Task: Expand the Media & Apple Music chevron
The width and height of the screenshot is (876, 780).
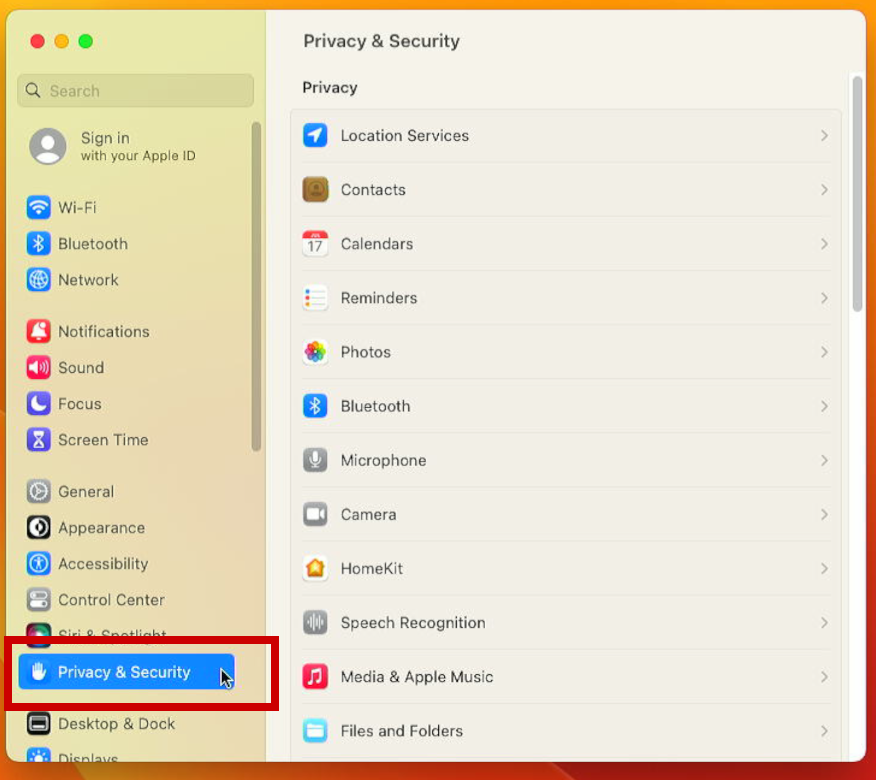Action: 824,677
